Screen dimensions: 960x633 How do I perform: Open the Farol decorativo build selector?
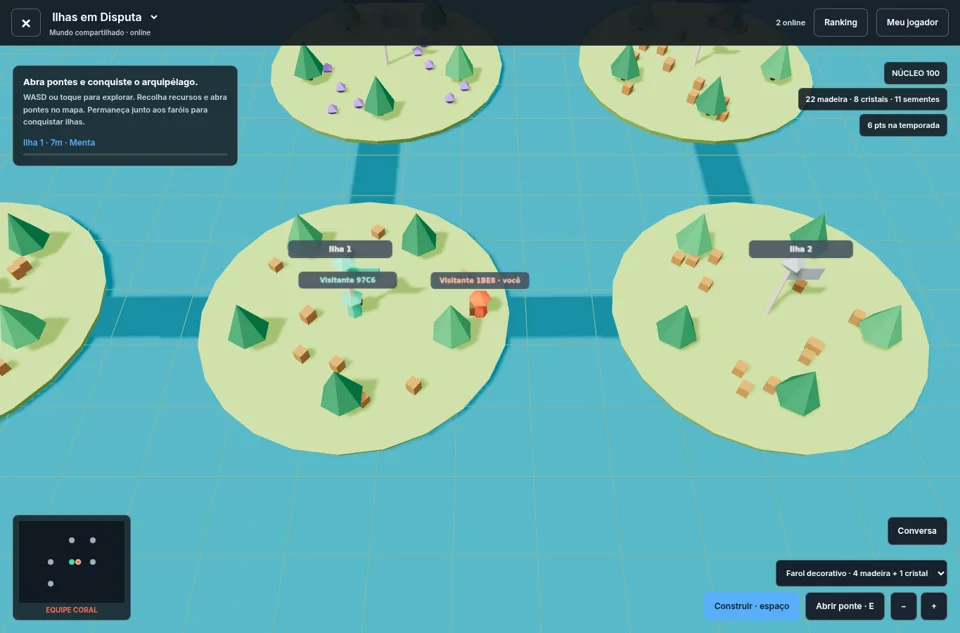[861, 574]
